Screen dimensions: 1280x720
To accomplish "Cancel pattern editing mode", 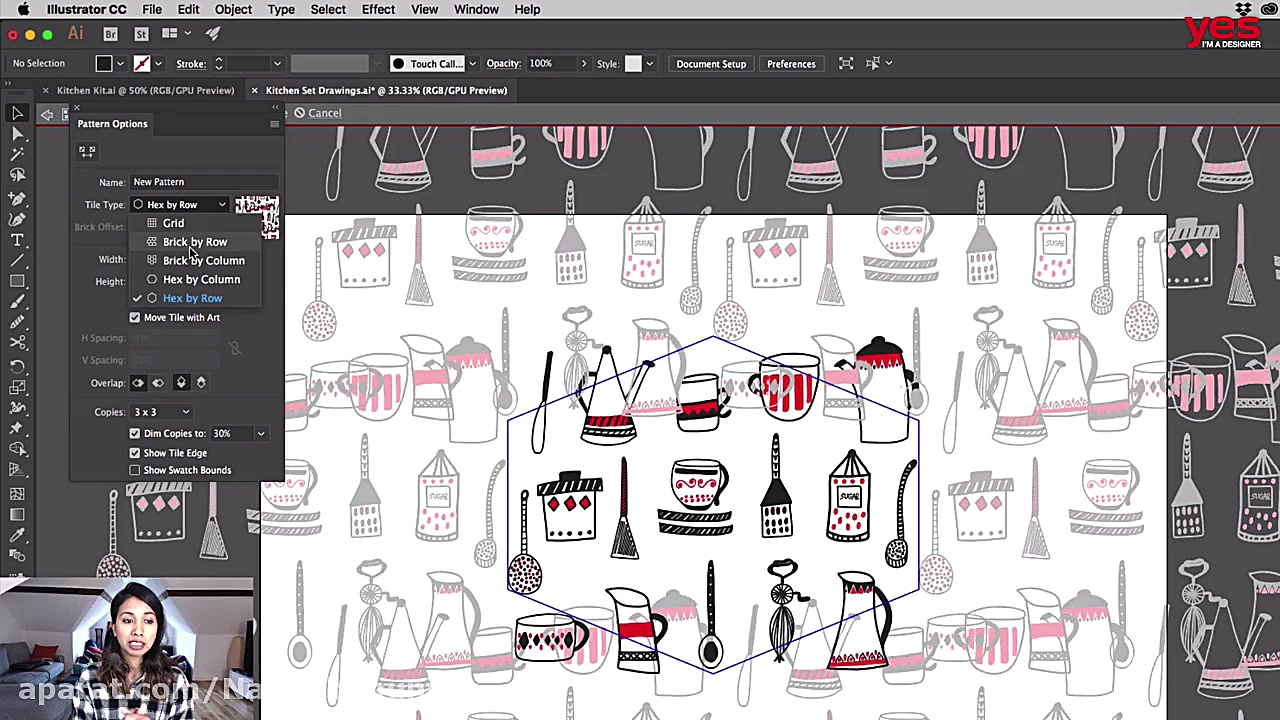I will pyautogui.click(x=317, y=113).
